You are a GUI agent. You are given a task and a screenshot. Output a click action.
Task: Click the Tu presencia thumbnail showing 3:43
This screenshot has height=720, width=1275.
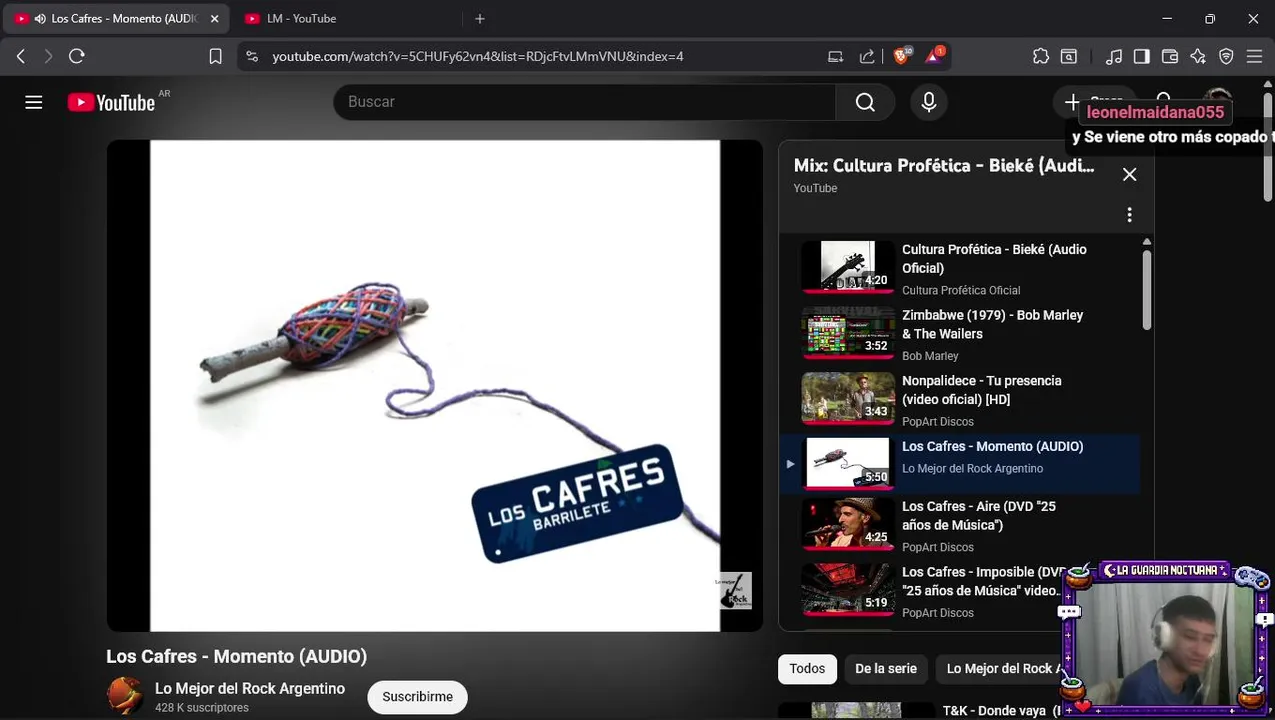[x=848, y=398]
